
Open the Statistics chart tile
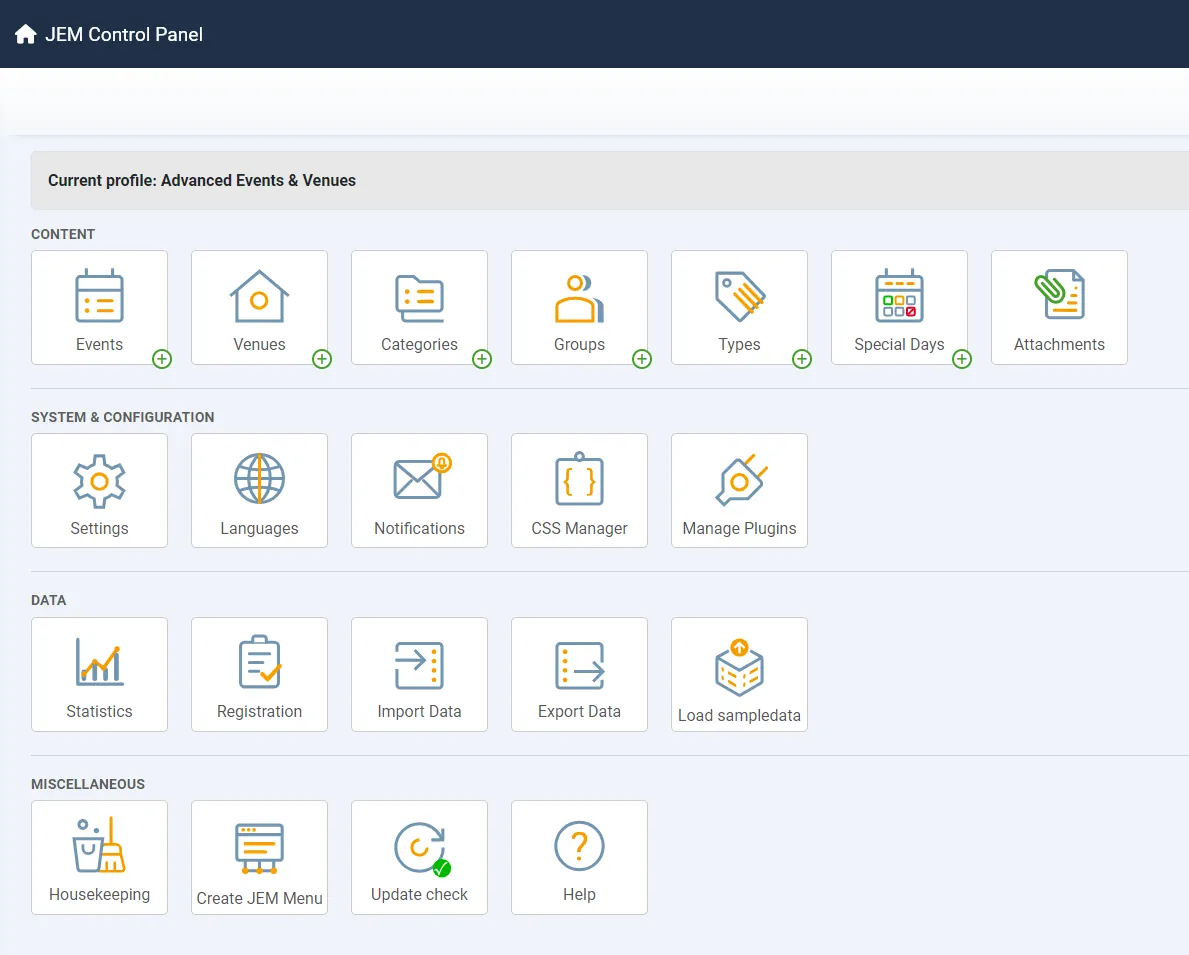(x=99, y=674)
